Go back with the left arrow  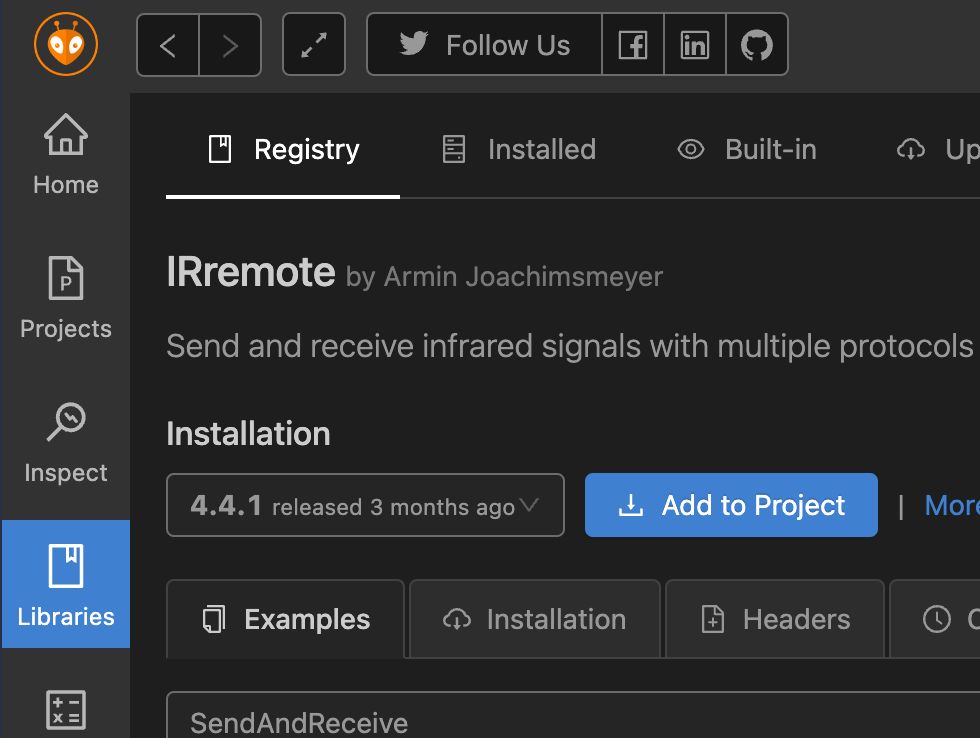pyautogui.click(x=168, y=45)
